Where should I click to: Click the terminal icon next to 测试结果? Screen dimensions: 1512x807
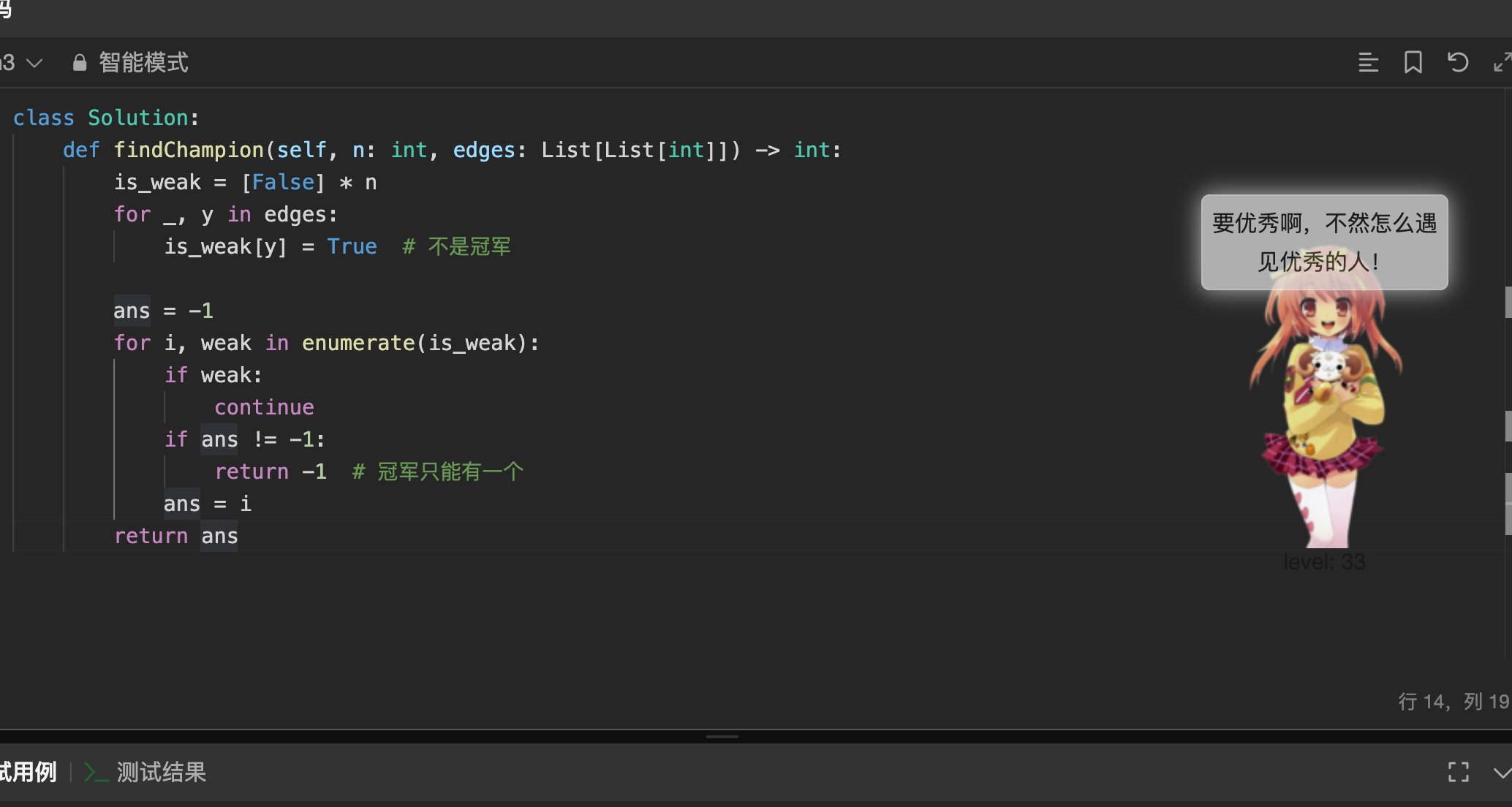pyautogui.click(x=96, y=772)
